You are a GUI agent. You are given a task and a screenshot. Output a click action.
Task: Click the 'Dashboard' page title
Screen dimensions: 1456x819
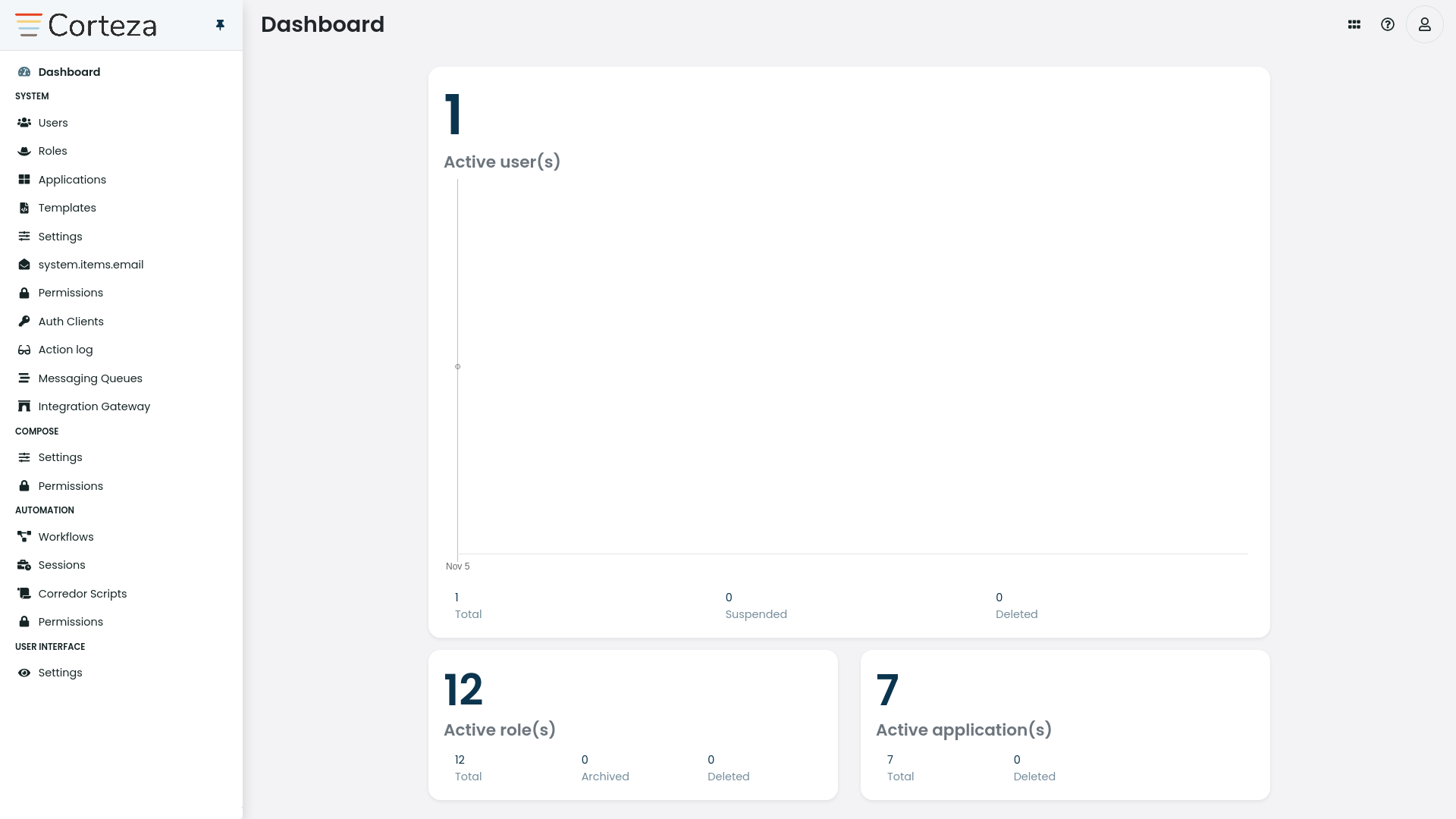click(x=322, y=24)
